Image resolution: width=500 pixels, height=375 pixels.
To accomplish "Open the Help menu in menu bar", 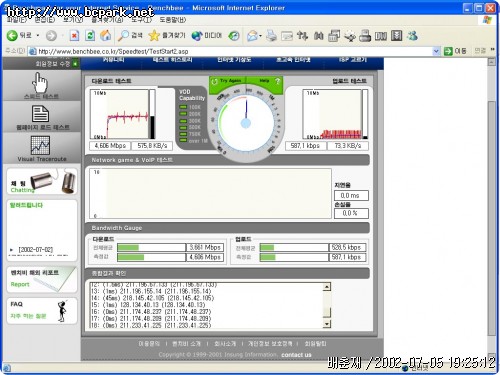I will point(172,20).
